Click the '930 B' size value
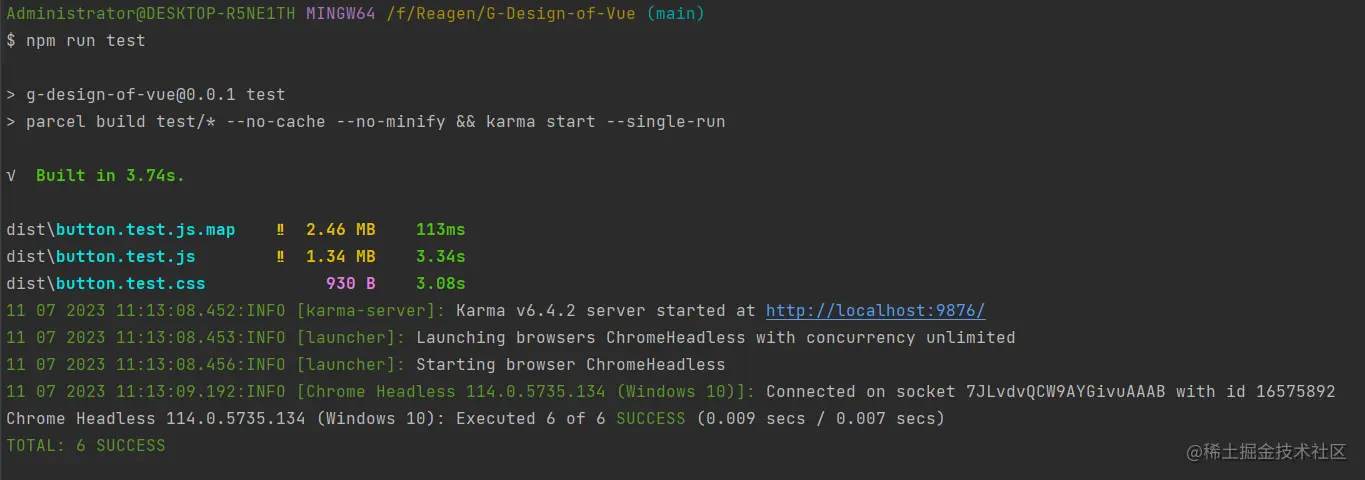The width and height of the screenshot is (1365, 480). coord(351,284)
